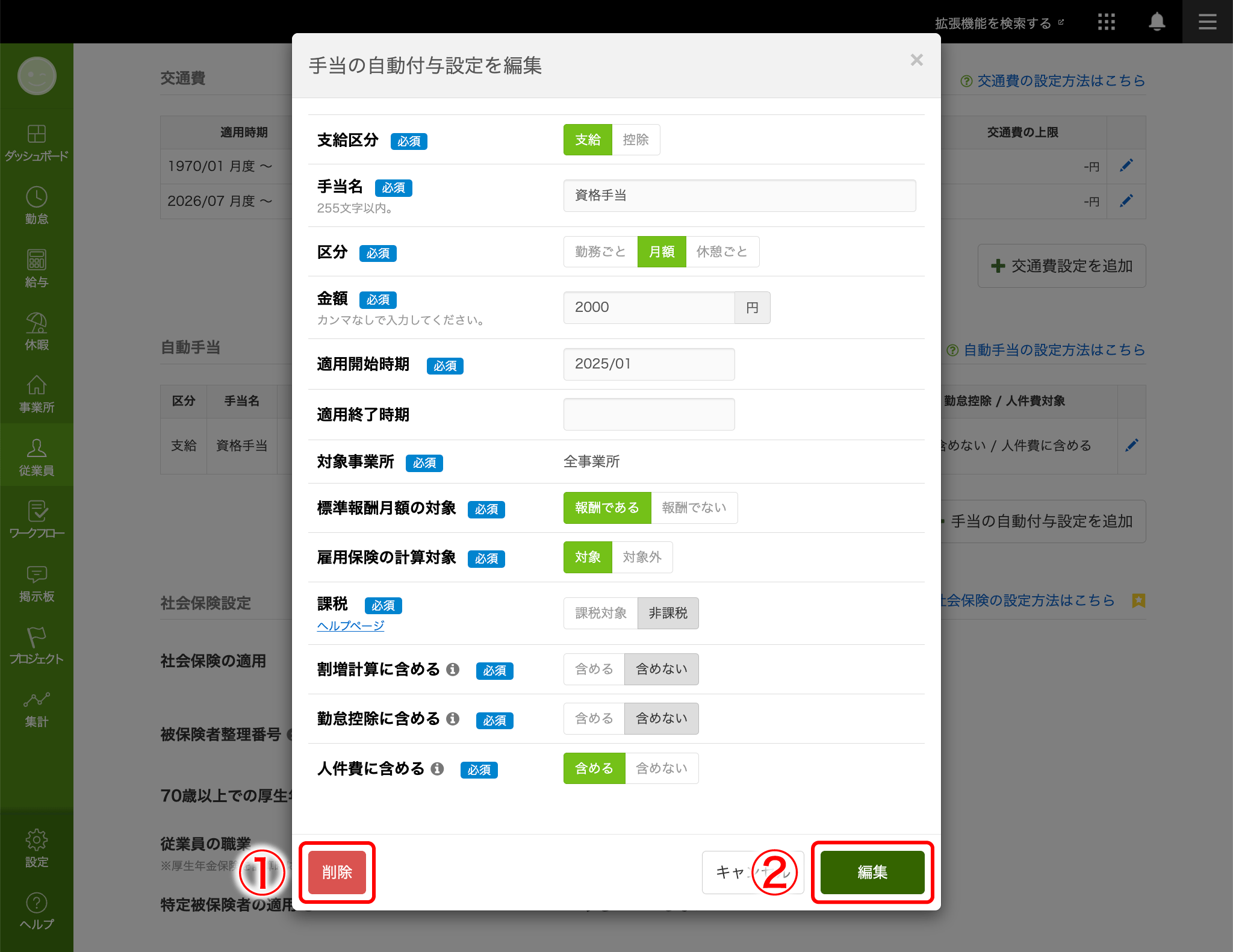Select 控除 for 支給区分
The image size is (1233, 952).
tap(636, 140)
